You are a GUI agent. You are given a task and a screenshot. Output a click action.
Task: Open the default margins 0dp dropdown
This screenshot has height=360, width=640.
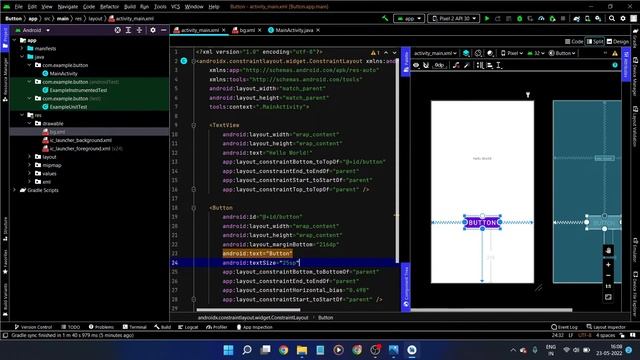(x=439, y=65)
